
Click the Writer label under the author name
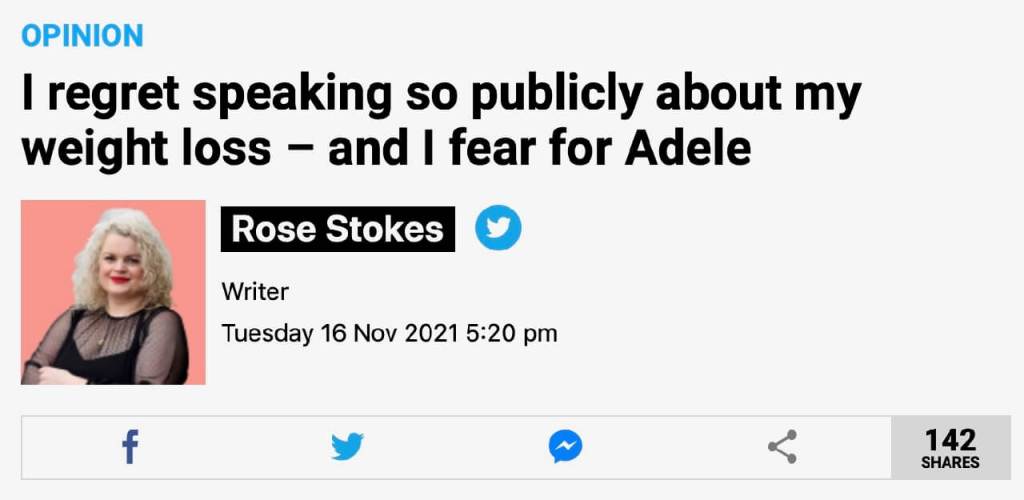click(x=255, y=292)
